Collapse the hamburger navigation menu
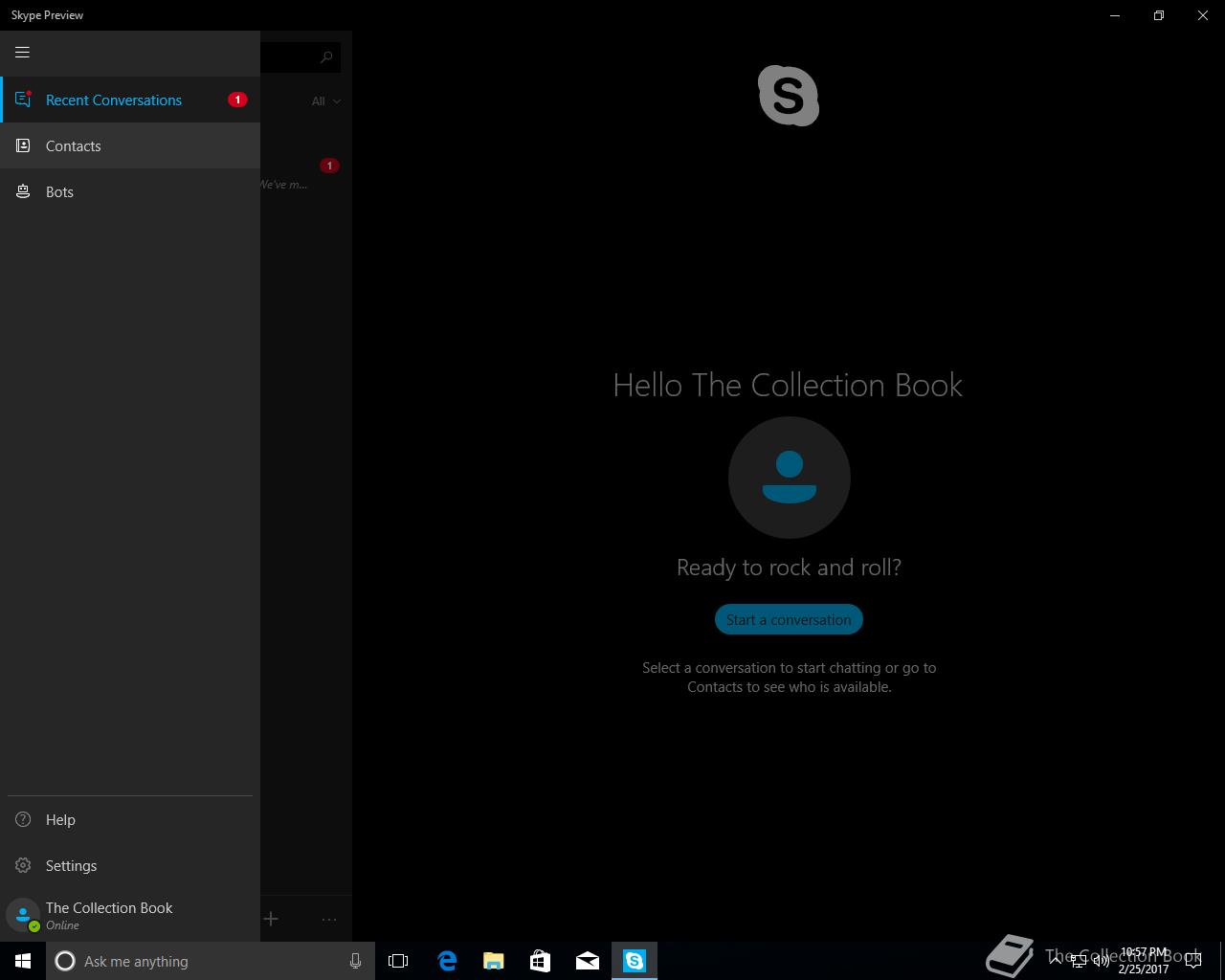 [x=22, y=53]
